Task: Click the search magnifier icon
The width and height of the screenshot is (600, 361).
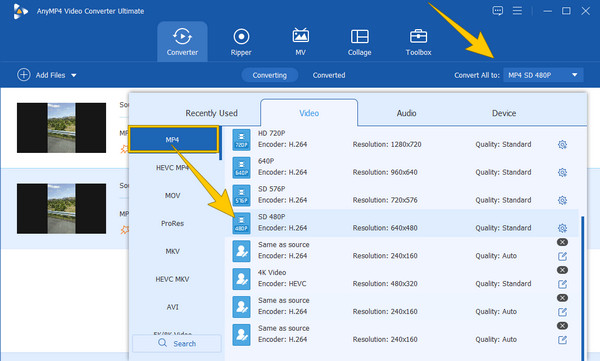Action: [x=163, y=343]
